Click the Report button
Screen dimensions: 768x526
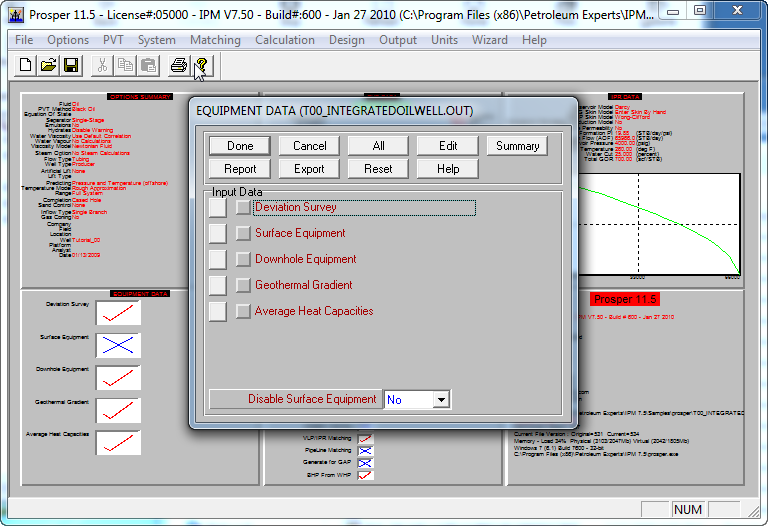240,169
